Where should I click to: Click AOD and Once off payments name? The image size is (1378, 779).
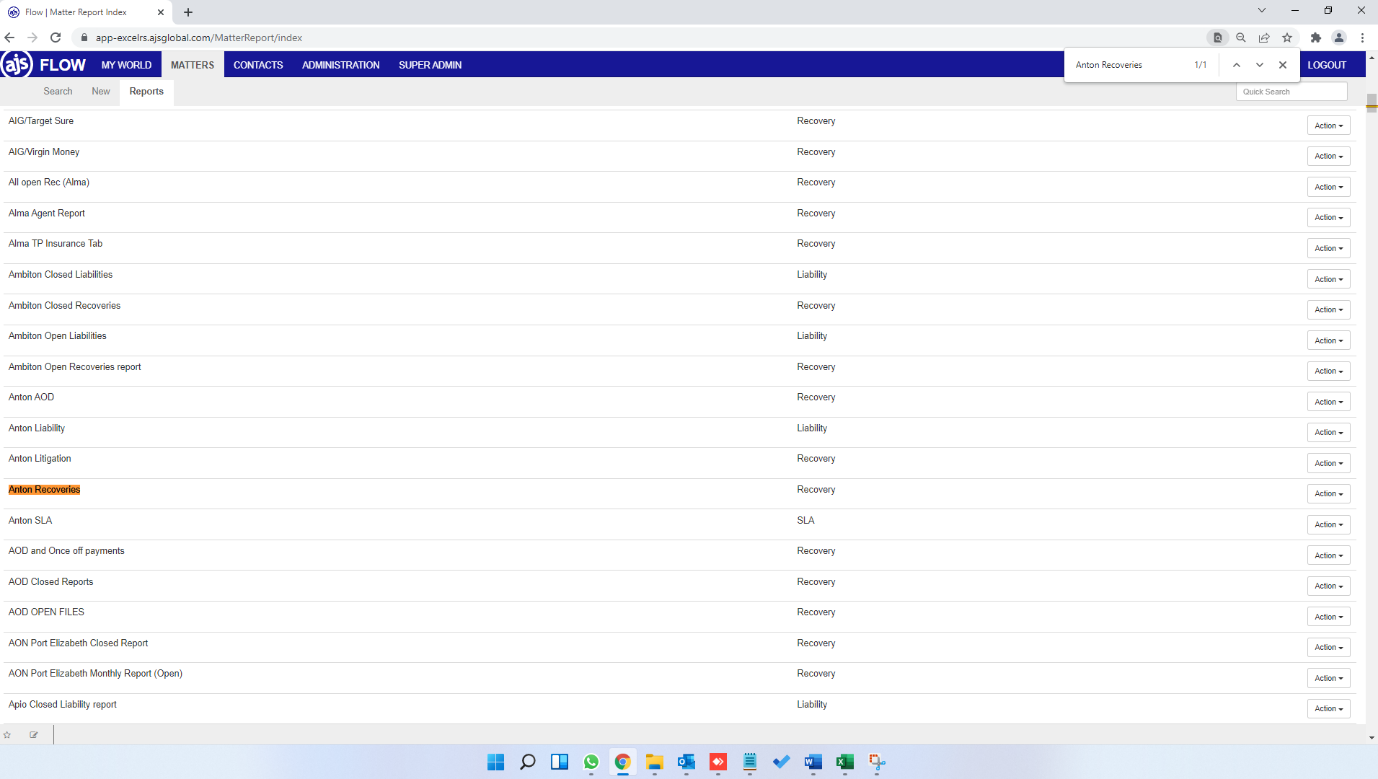tap(66, 551)
